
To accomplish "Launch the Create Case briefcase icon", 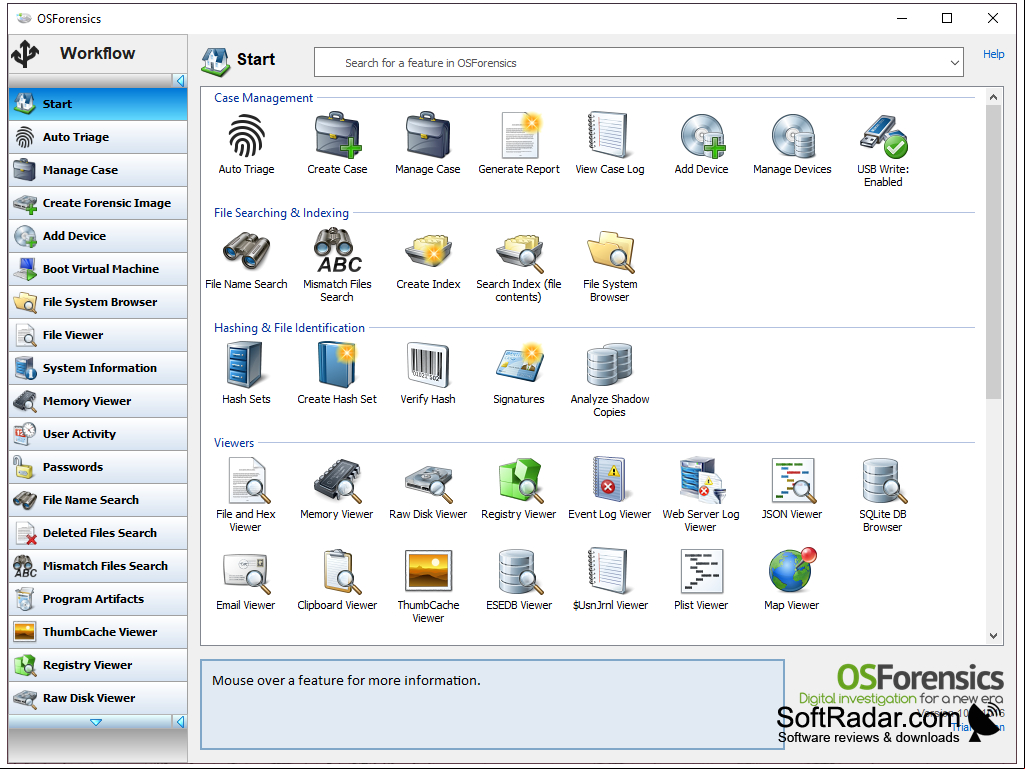I will coord(337,144).
